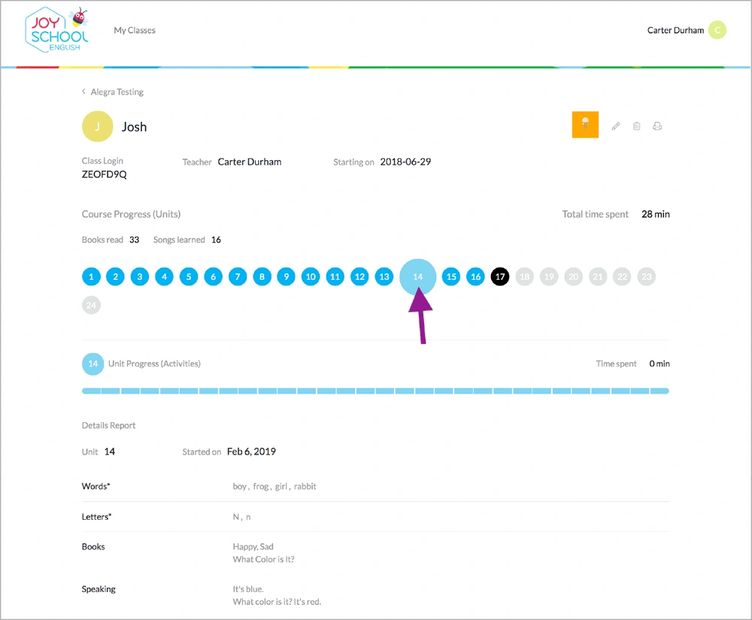The height and width of the screenshot is (620, 752).
Task: Open the Carter Durham account menu
Action: click(675, 30)
